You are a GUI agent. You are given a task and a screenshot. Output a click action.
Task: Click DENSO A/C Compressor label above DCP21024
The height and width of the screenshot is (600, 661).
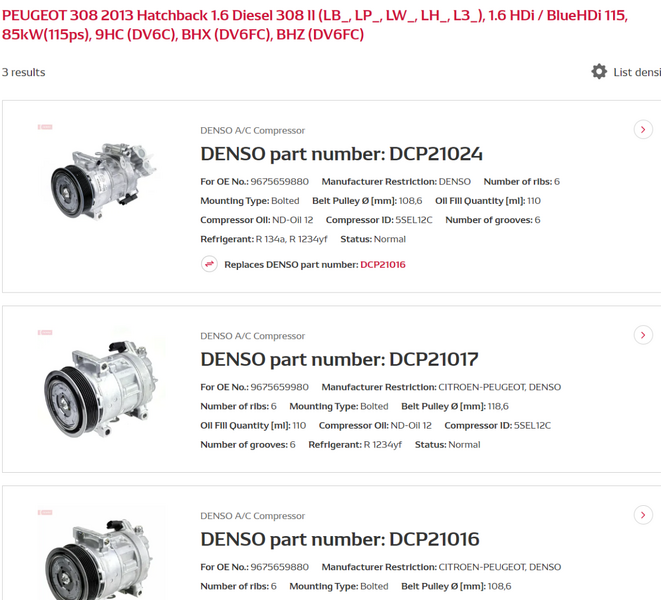tap(252, 130)
